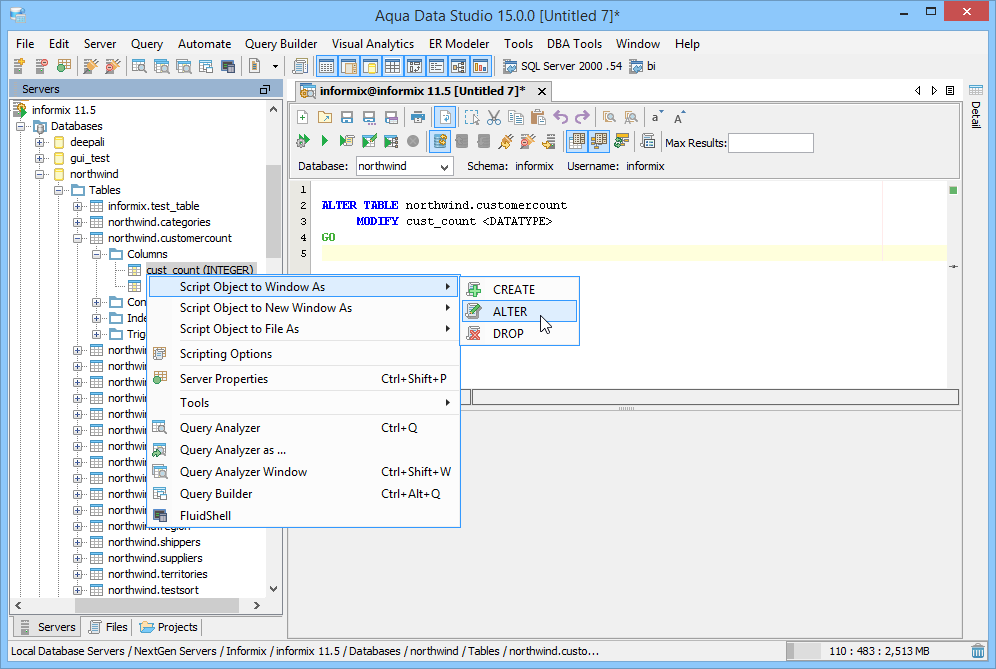Select DROP from the script submenu

click(x=520, y=334)
